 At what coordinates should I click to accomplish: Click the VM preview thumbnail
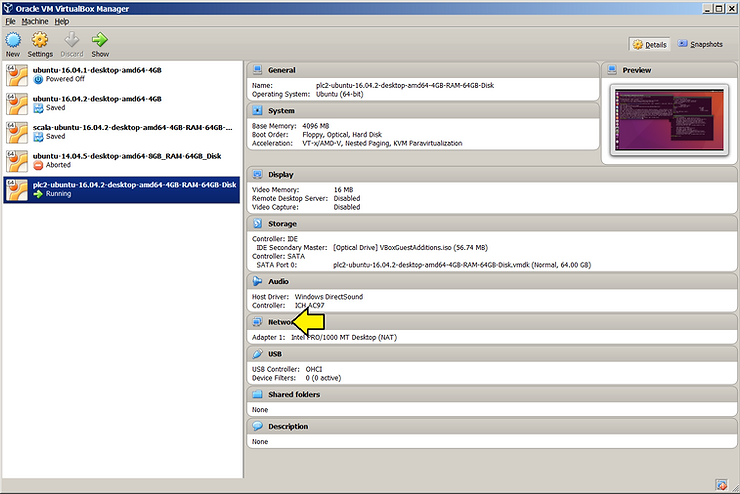671,119
